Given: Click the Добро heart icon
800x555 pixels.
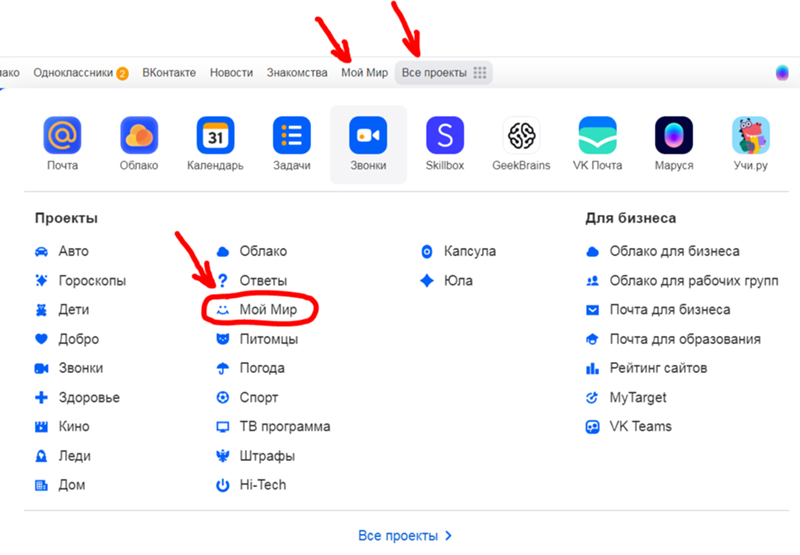Looking at the screenshot, I should (x=41, y=339).
